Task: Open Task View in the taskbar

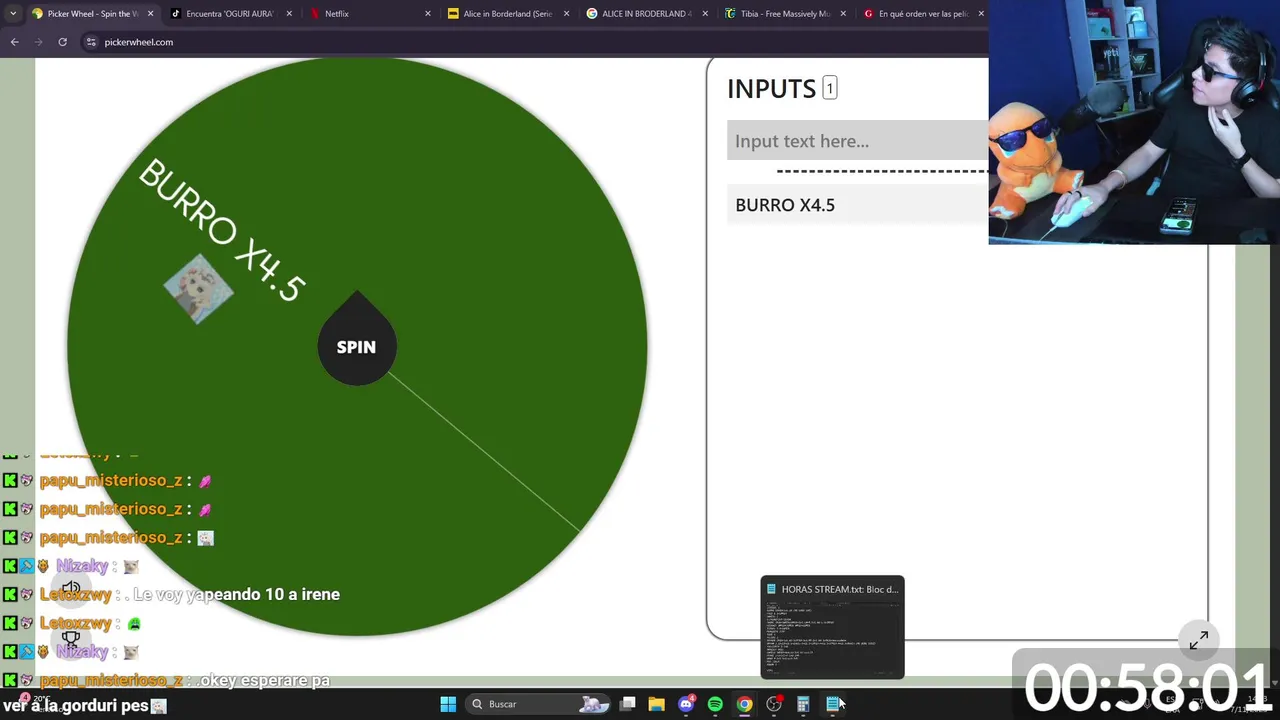Action: pos(627,704)
